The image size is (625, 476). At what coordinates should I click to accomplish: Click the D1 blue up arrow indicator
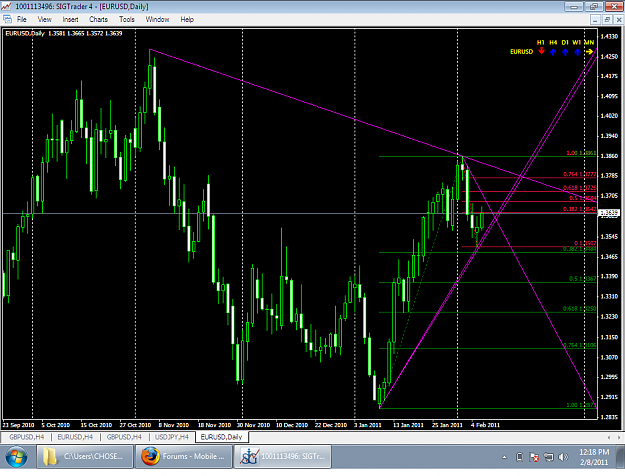(x=565, y=52)
